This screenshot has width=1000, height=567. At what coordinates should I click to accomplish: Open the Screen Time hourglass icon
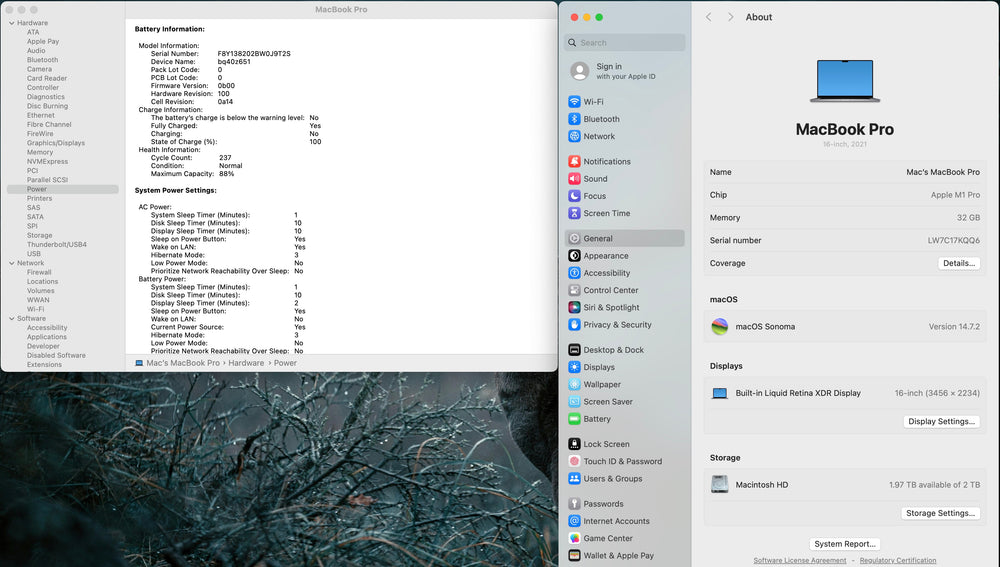pos(574,213)
